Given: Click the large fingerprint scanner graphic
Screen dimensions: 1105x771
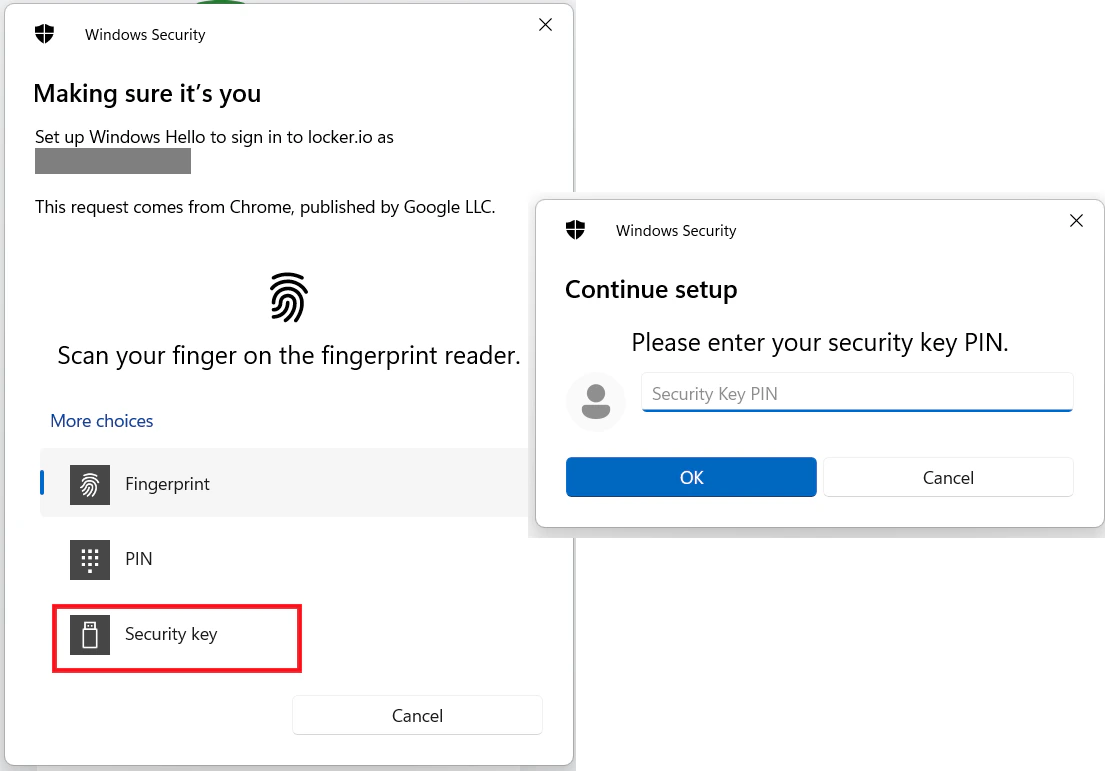Looking at the screenshot, I should (x=288, y=296).
